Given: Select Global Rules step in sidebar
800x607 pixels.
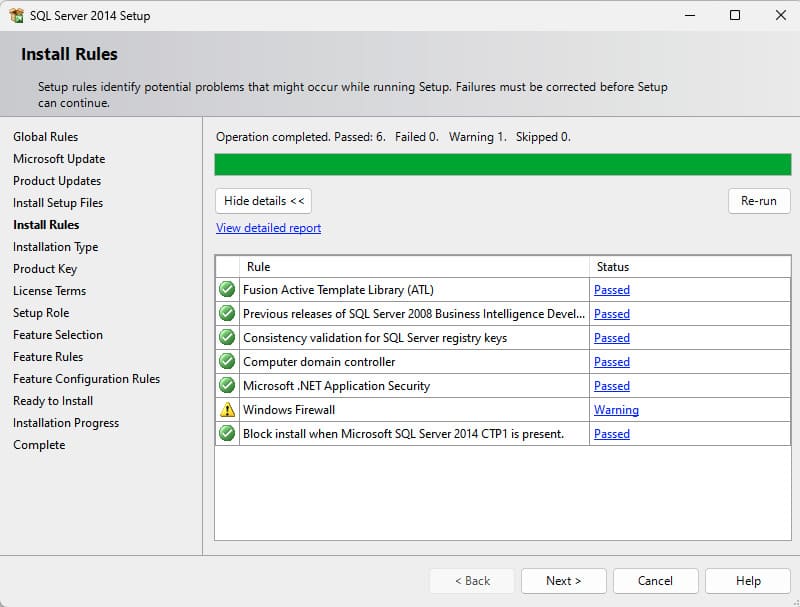Looking at the screenshot, I should pyautogui.click(x=45, y=137).
